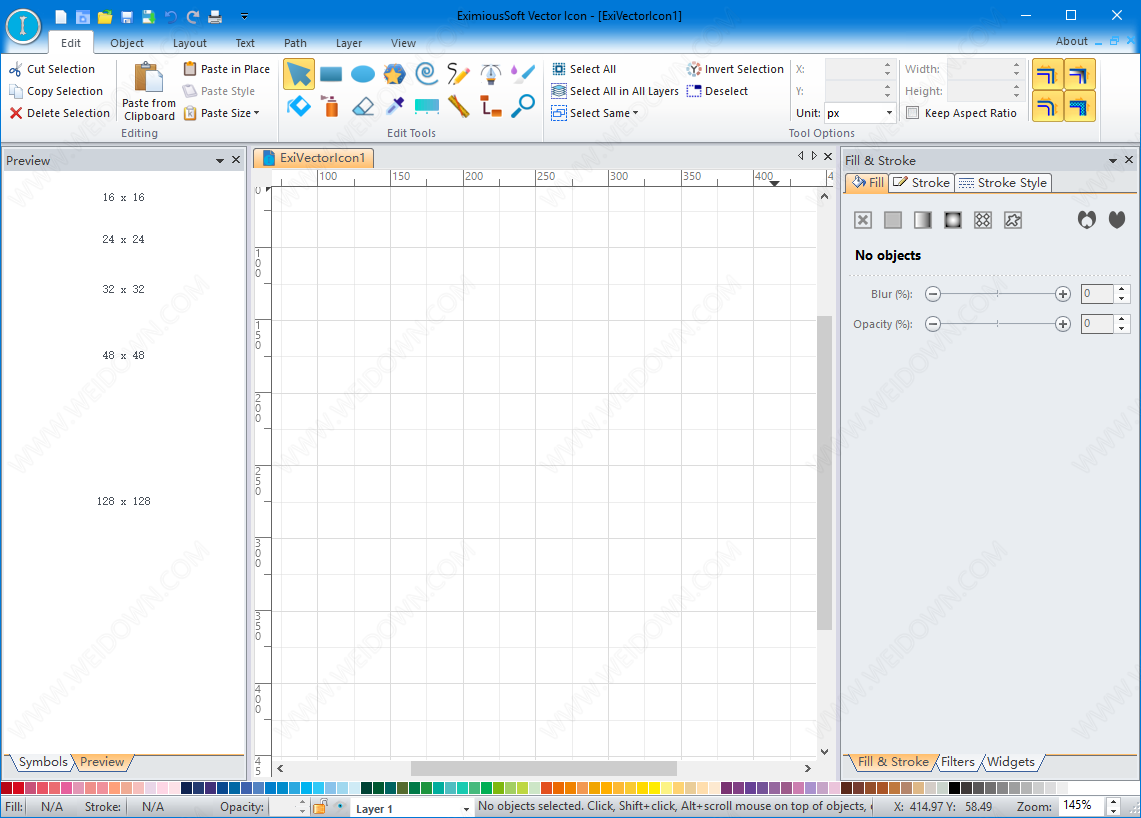Screen dimensions: 1141x818
Task: Enable Keep Aspect Ratio checkbox
Action: coord(913,113)
